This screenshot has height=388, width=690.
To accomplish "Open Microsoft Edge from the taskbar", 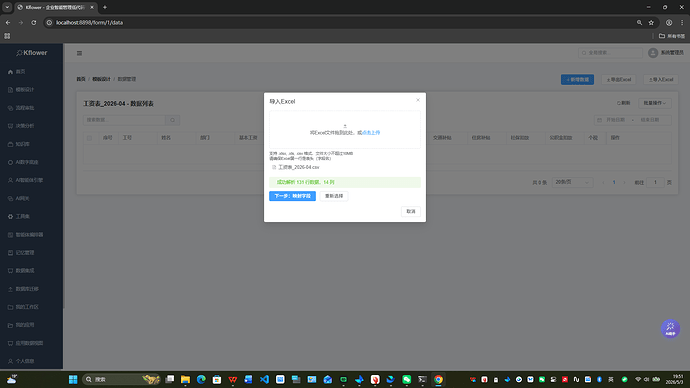I will (201, 379).
